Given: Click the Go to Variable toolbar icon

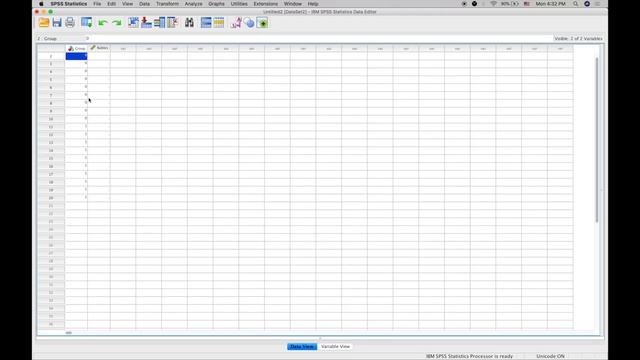Looking at the screenshot, I should (x=146, y=22).
